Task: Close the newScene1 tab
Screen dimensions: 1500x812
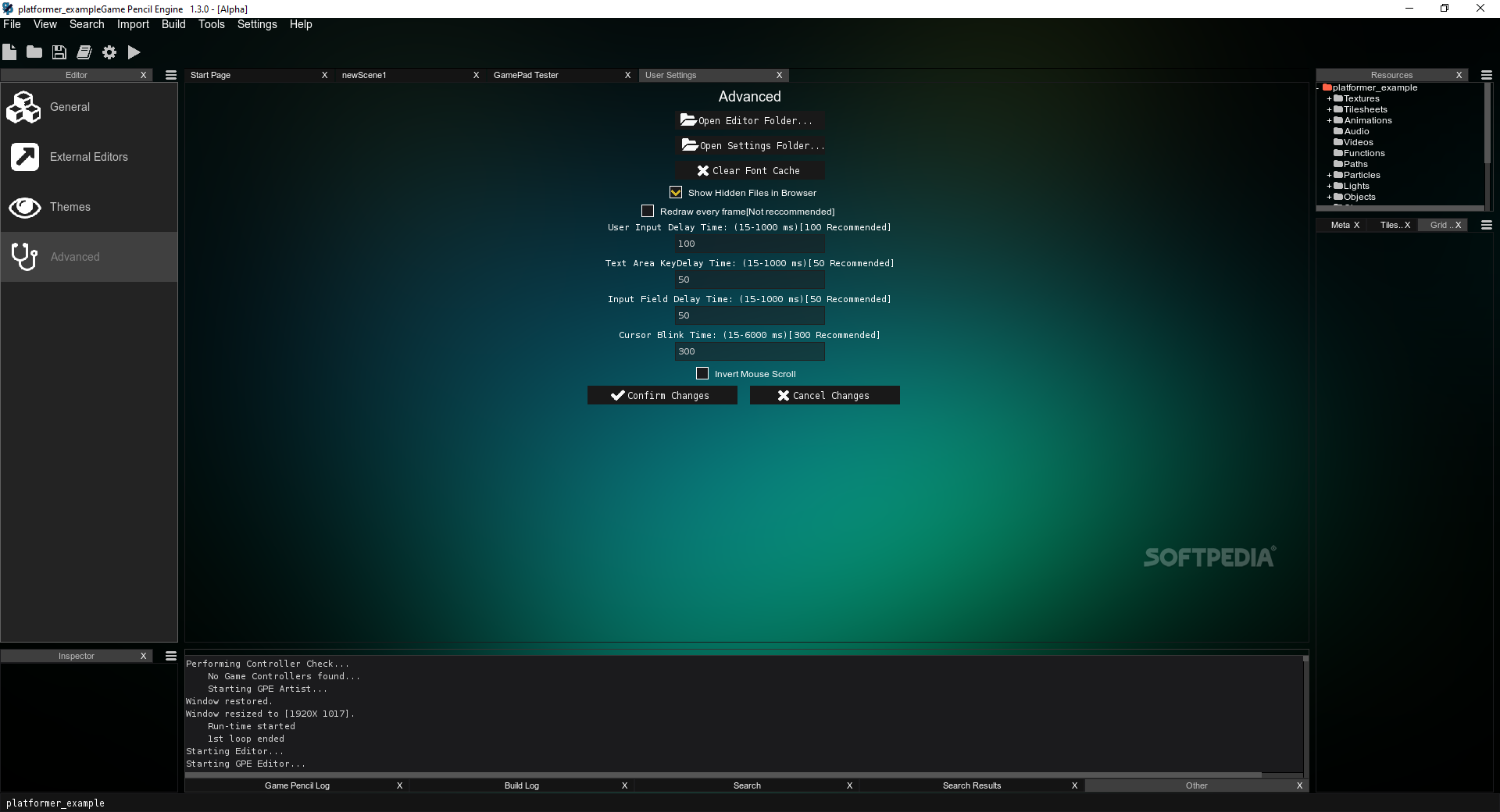Action: click(x=477, y=75)
